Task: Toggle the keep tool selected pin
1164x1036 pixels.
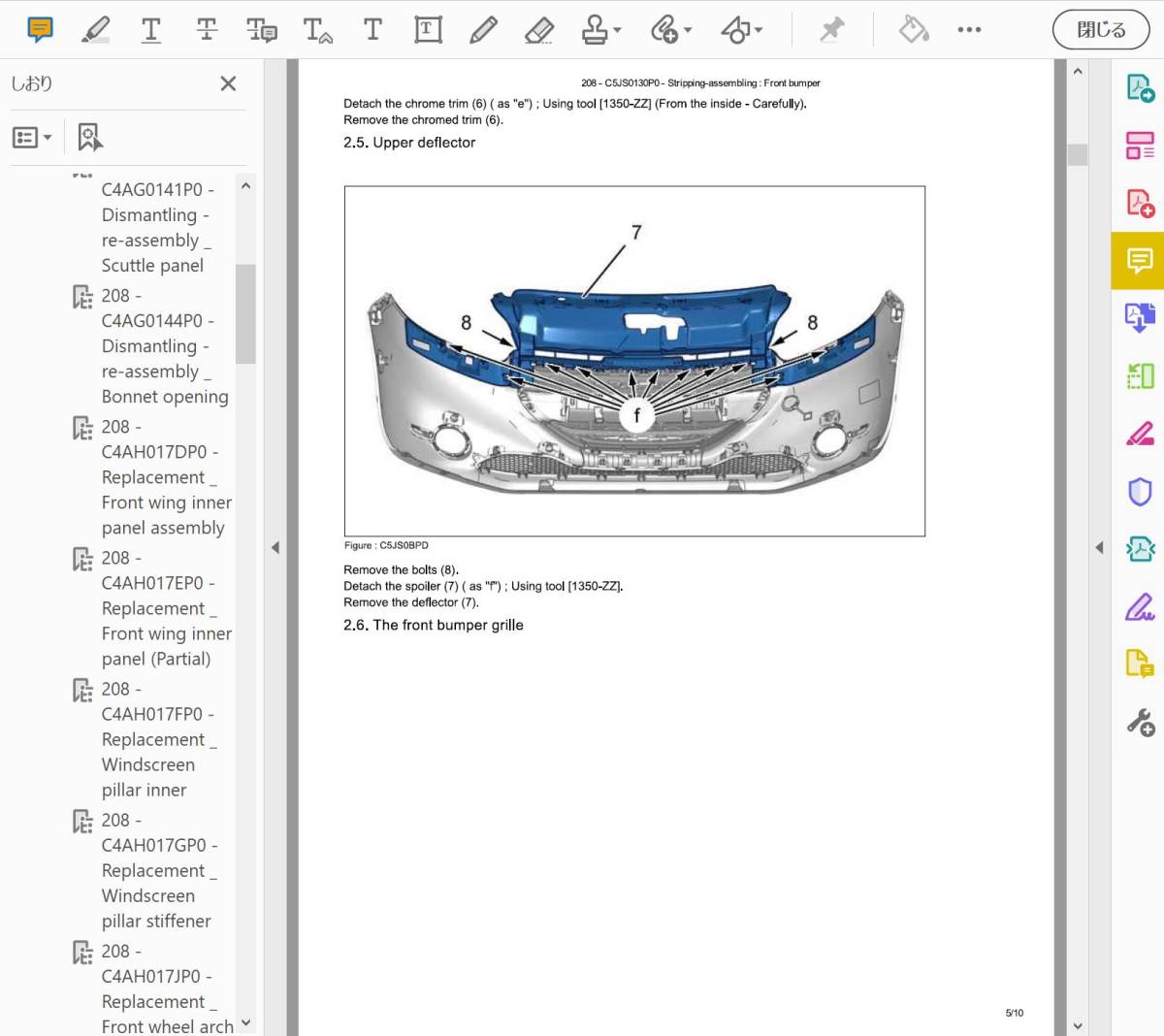Action: coord(832,30)
